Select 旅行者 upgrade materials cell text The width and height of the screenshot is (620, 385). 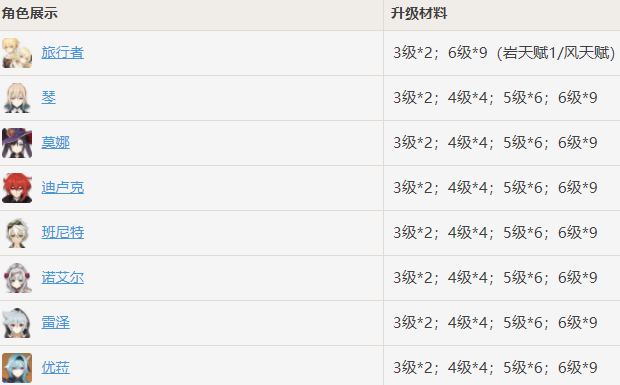pos(504,53)
